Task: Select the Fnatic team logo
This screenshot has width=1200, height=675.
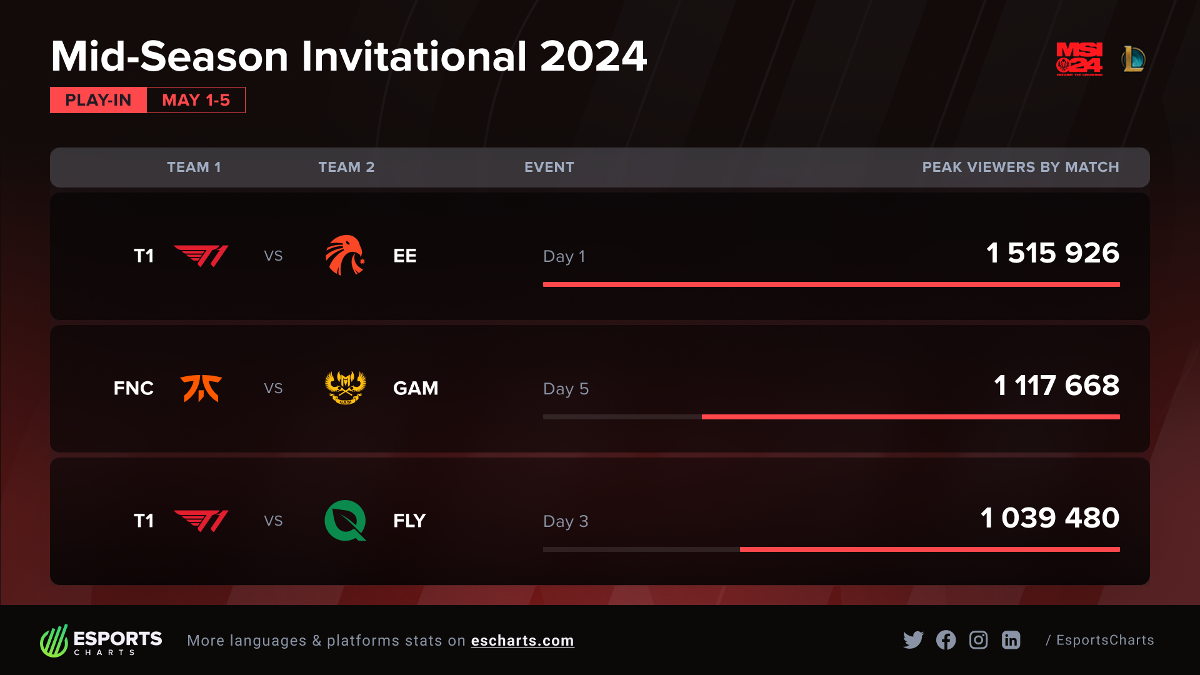Action: (201, 388)
